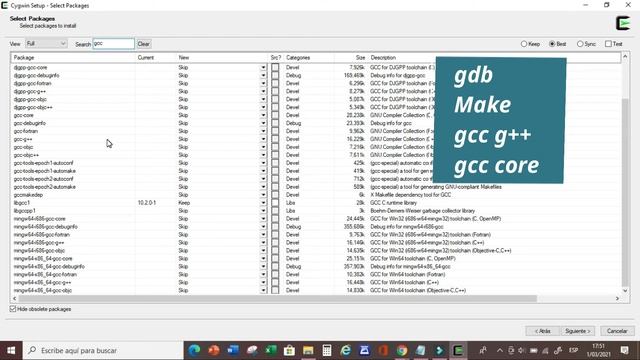
Task: Show hidden system tray icons
Action: pos(500,350)
